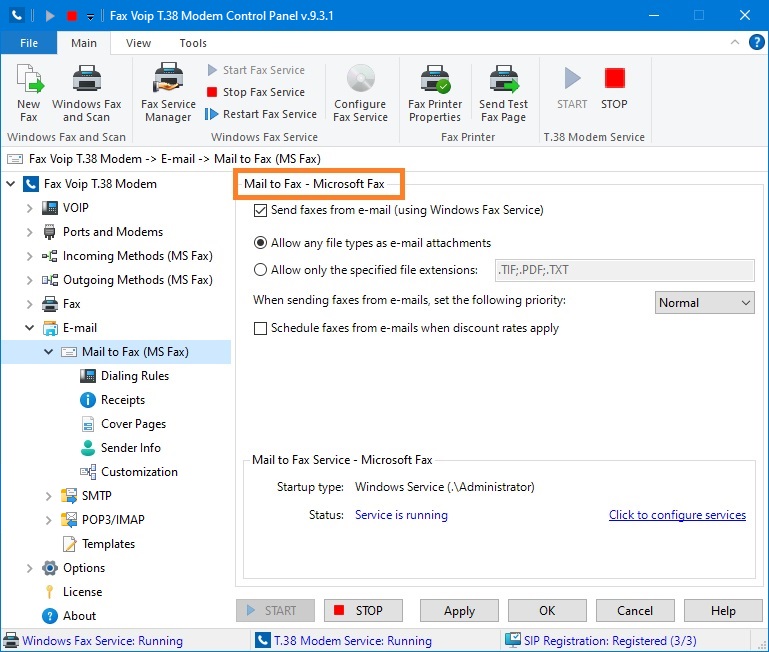Click the Click to configure services link
The image size is (769, 652).
point(677,515)
